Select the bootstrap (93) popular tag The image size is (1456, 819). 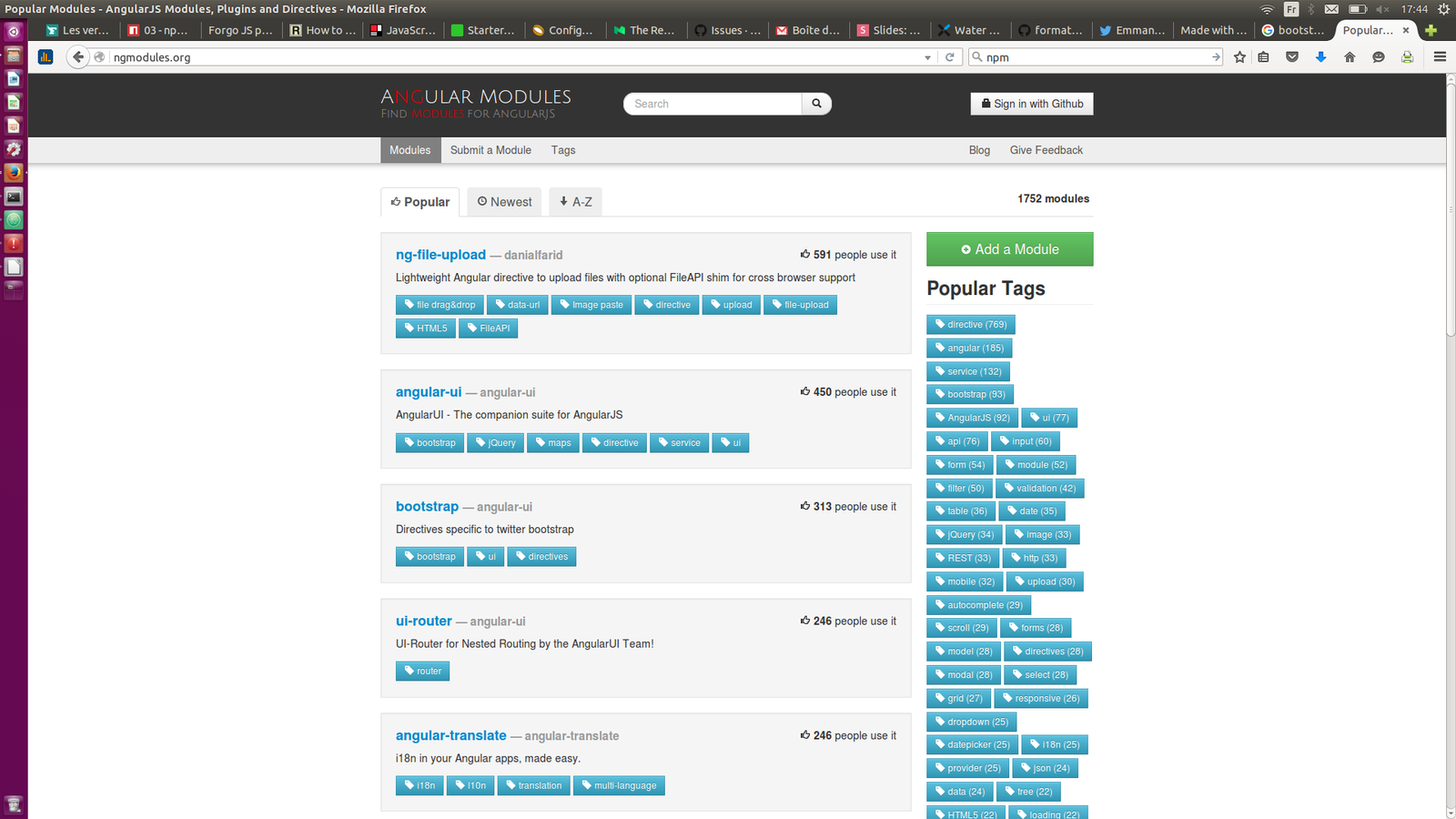[x=970, y=394]
